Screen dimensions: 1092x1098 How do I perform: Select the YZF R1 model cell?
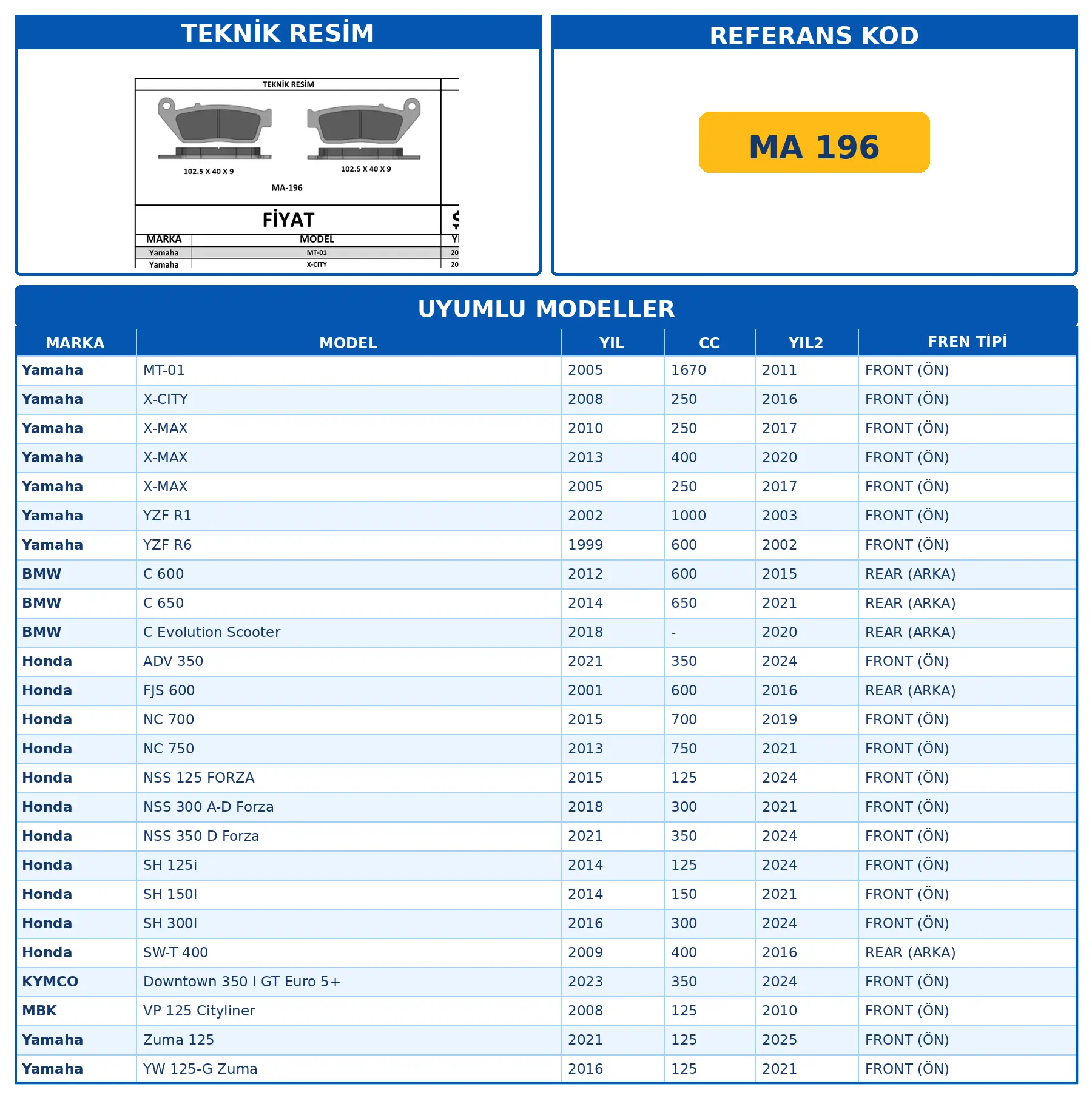pos(349,516)
